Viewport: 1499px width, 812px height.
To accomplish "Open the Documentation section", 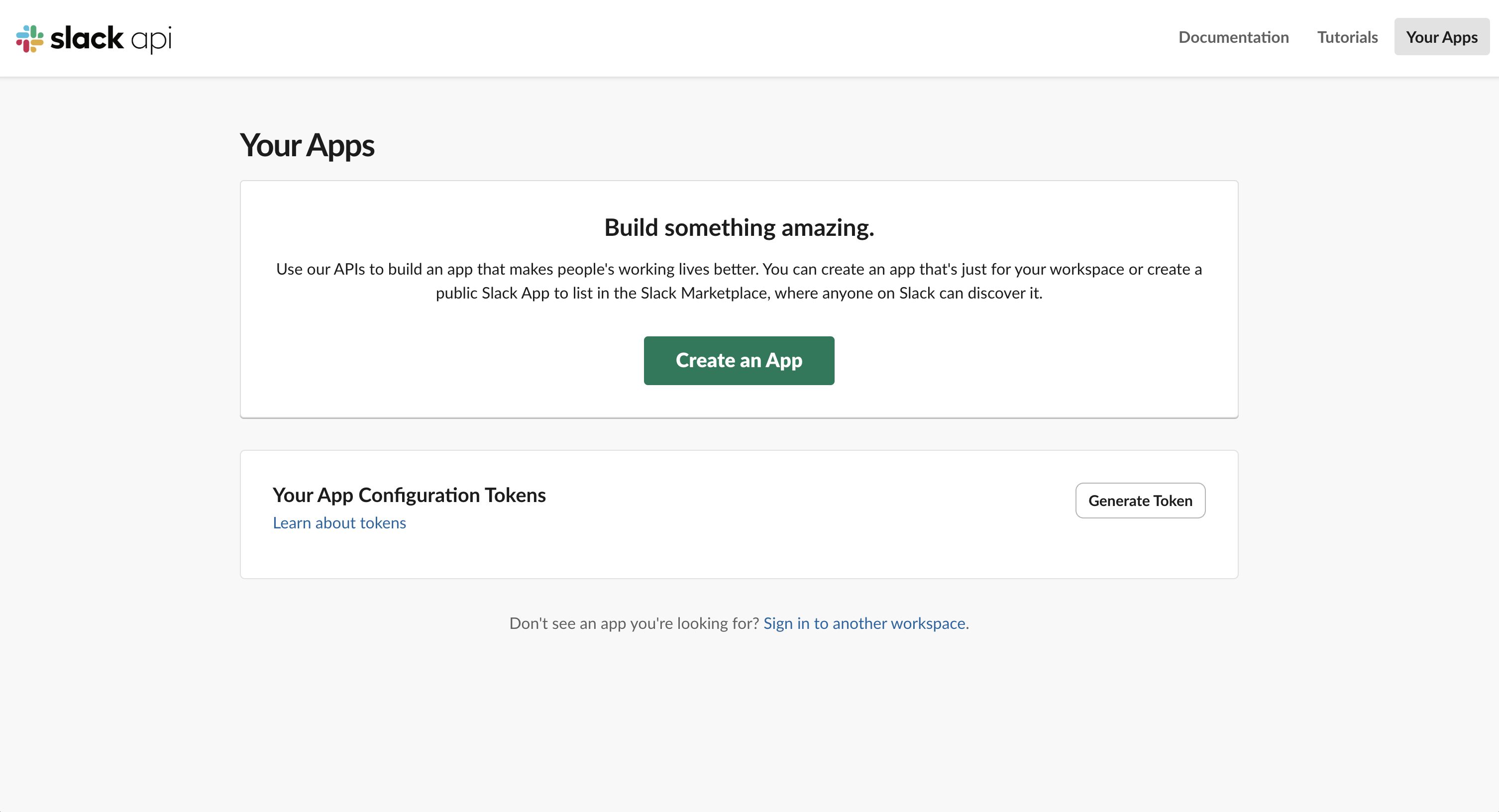I will 1233,37.
